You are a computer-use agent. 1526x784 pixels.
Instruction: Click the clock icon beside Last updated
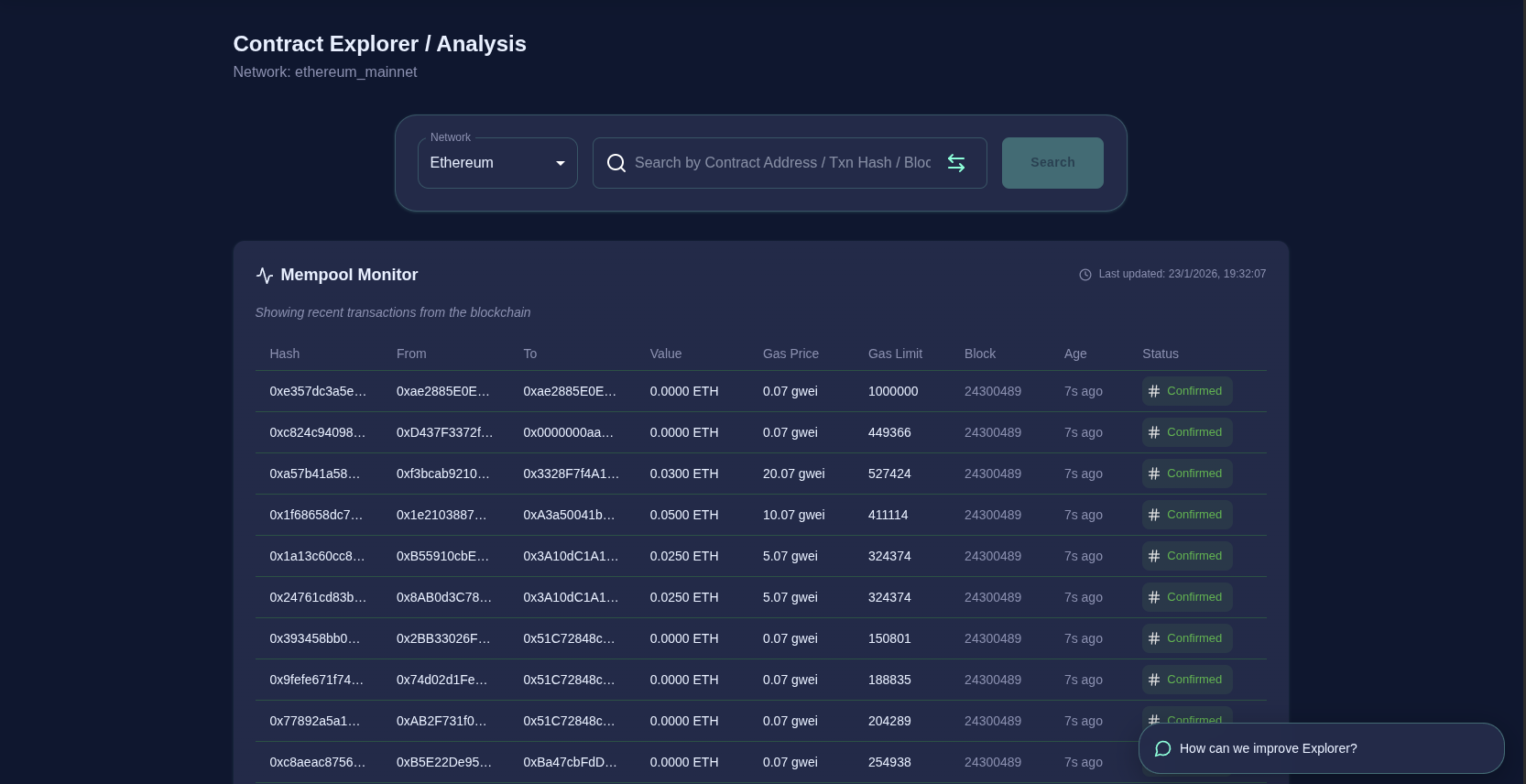point(1085,275)
